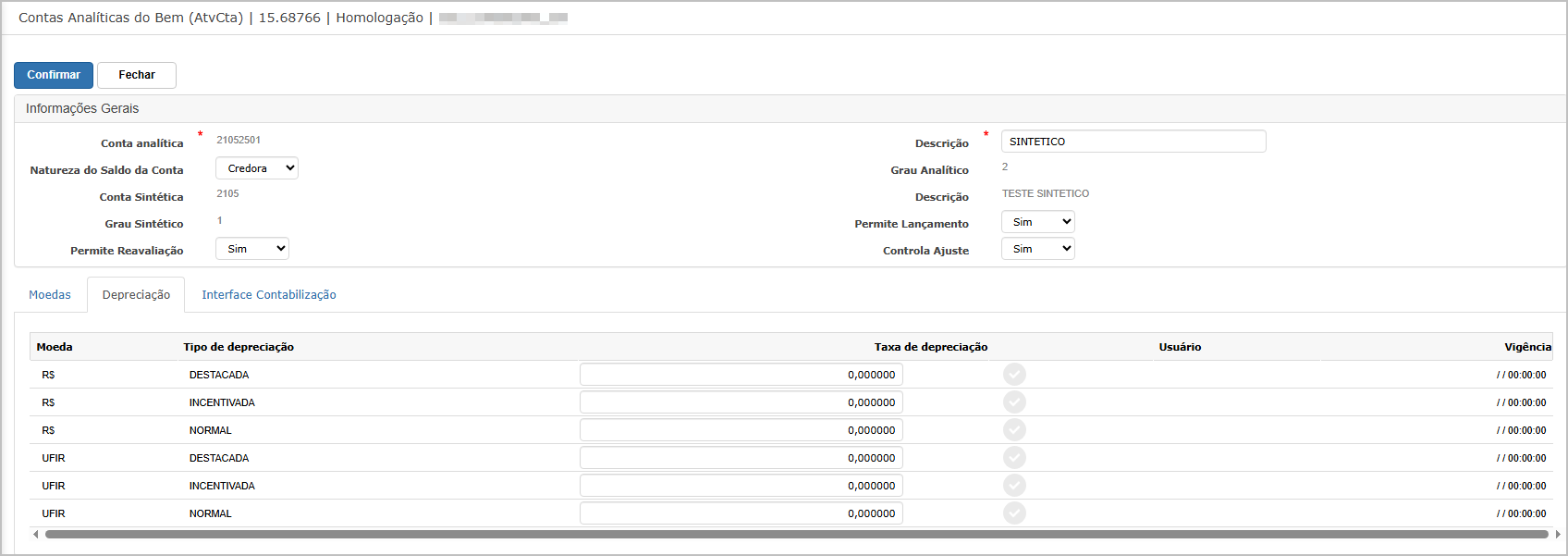
Task: Open the Natureza do Saldo da Conta dropdown
Action: click(257, 168)
